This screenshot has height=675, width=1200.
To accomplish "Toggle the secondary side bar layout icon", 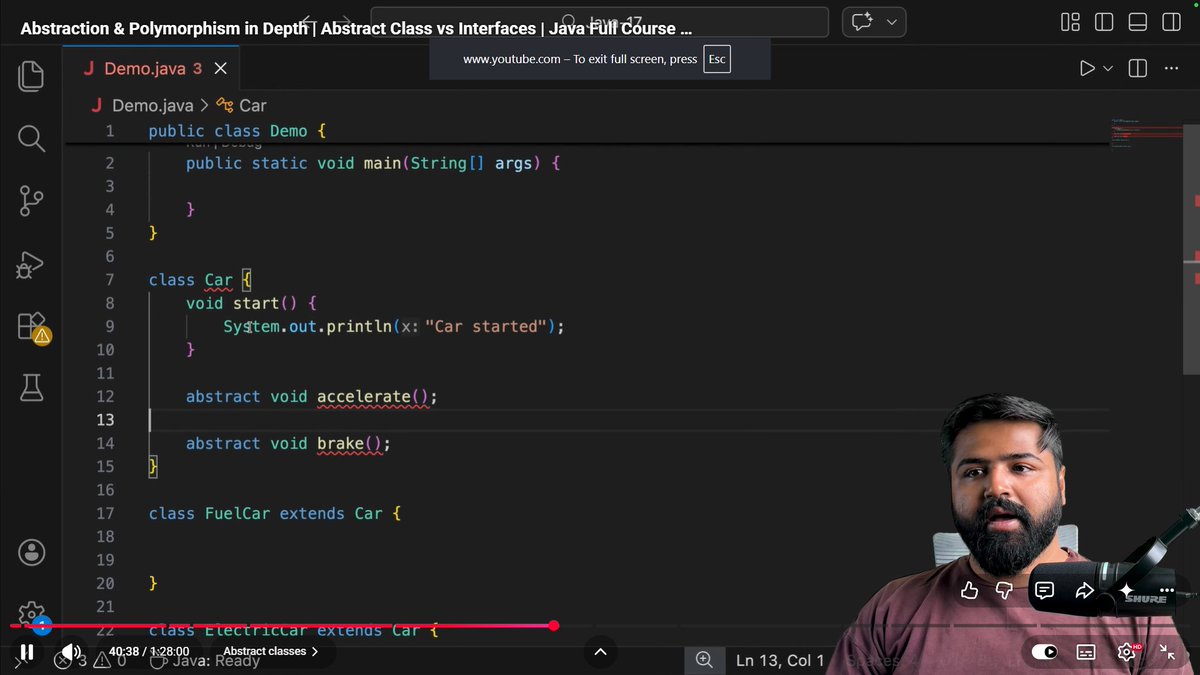I will tap(1172, 22).
